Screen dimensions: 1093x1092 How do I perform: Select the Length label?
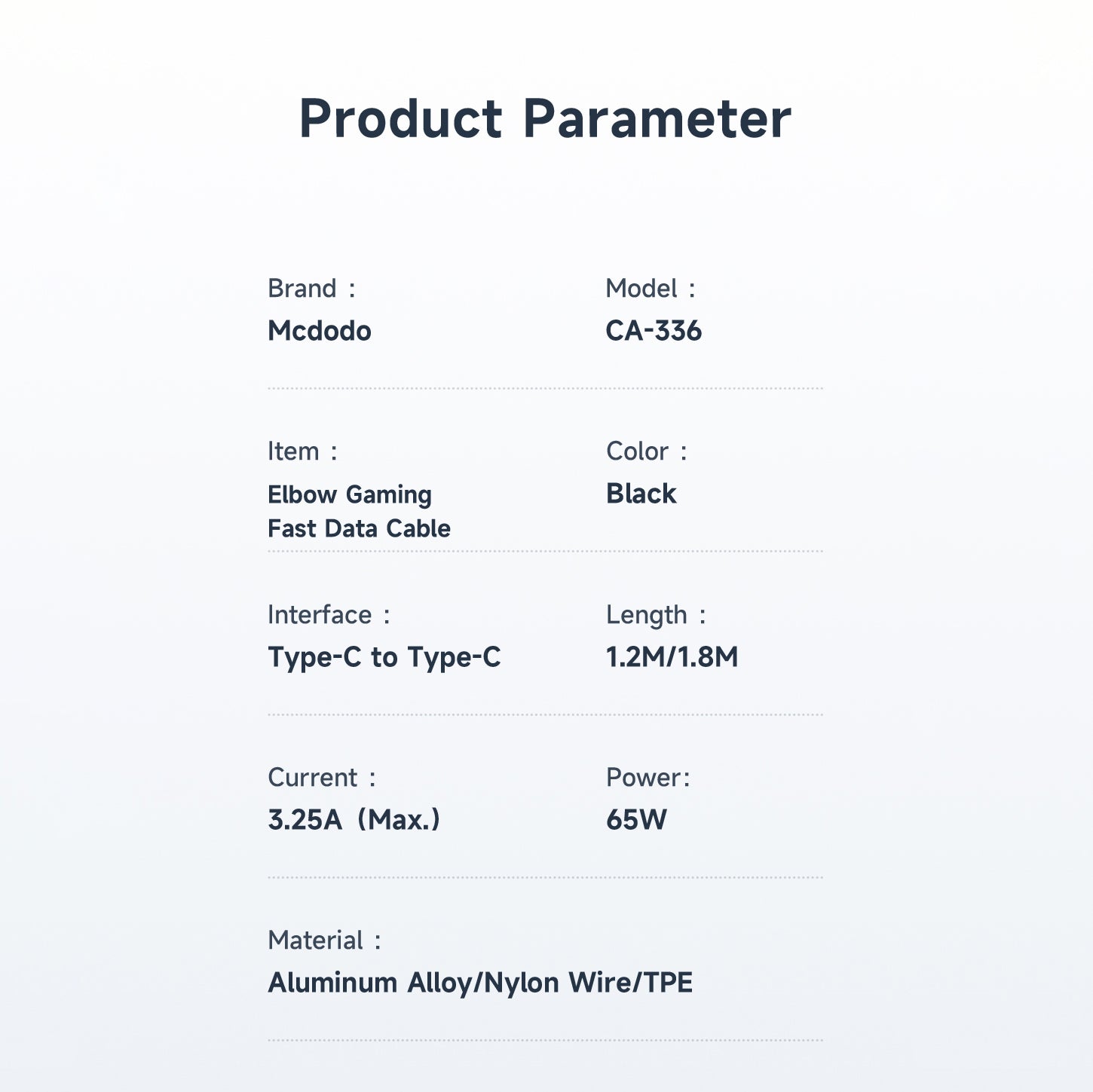[656, 615]
